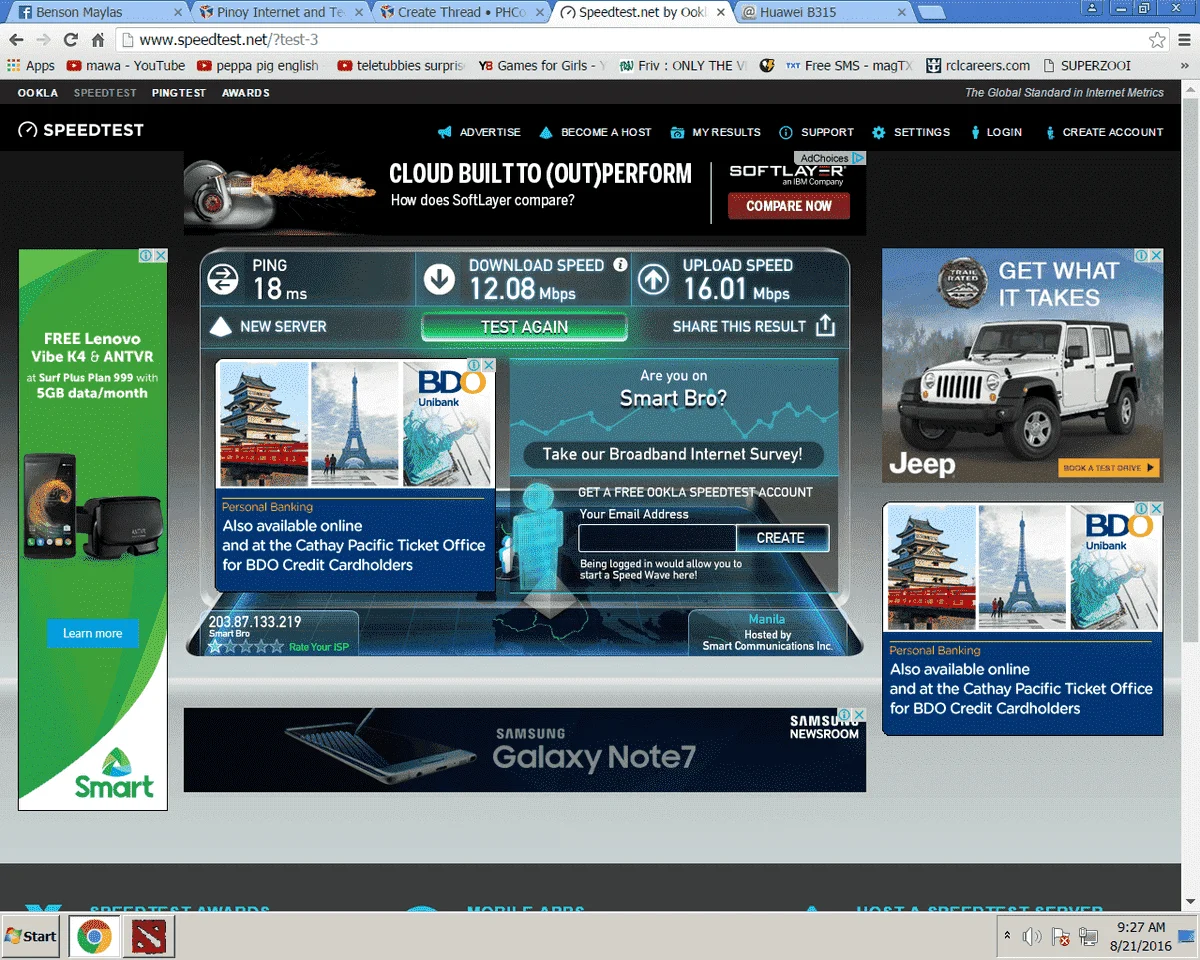The image size is (1200, 960).
Task: Bookmark page with the star icon
Action: (x=1157, y=40)
